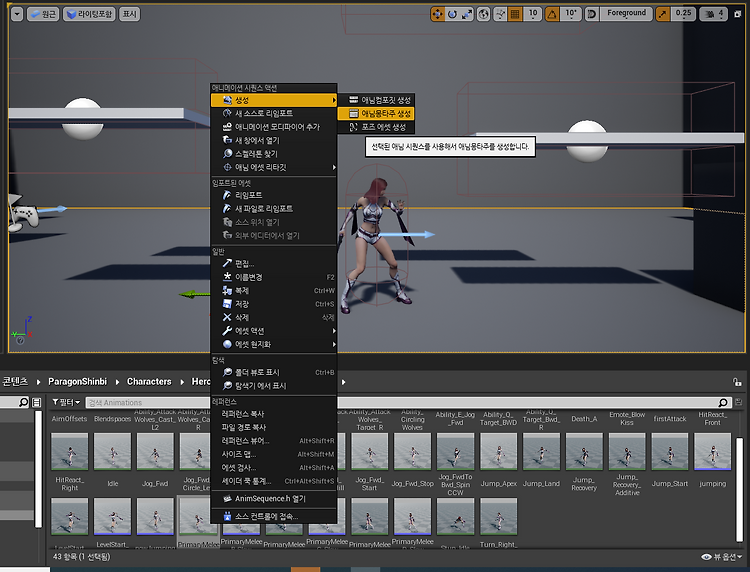
Task: Click 탐색기 에서 표시 icon
Action: tap(227, 385)
